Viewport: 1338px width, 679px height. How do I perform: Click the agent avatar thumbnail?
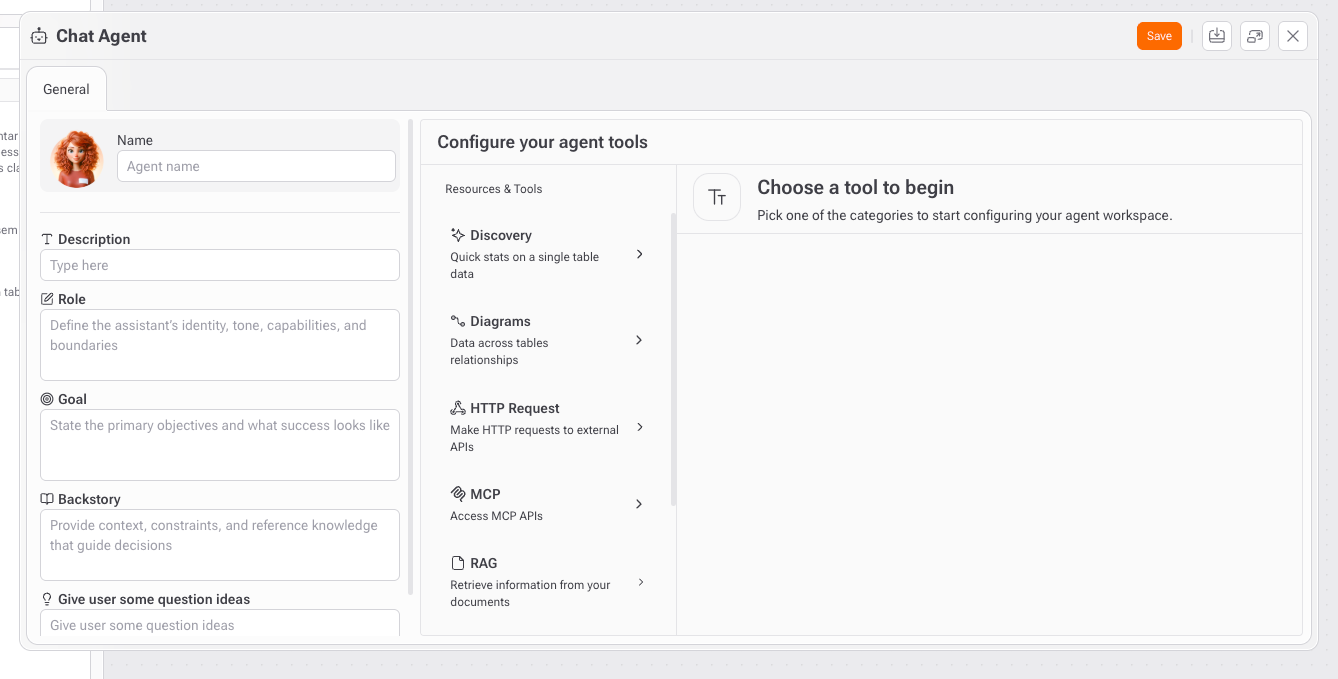pos(77,158)
